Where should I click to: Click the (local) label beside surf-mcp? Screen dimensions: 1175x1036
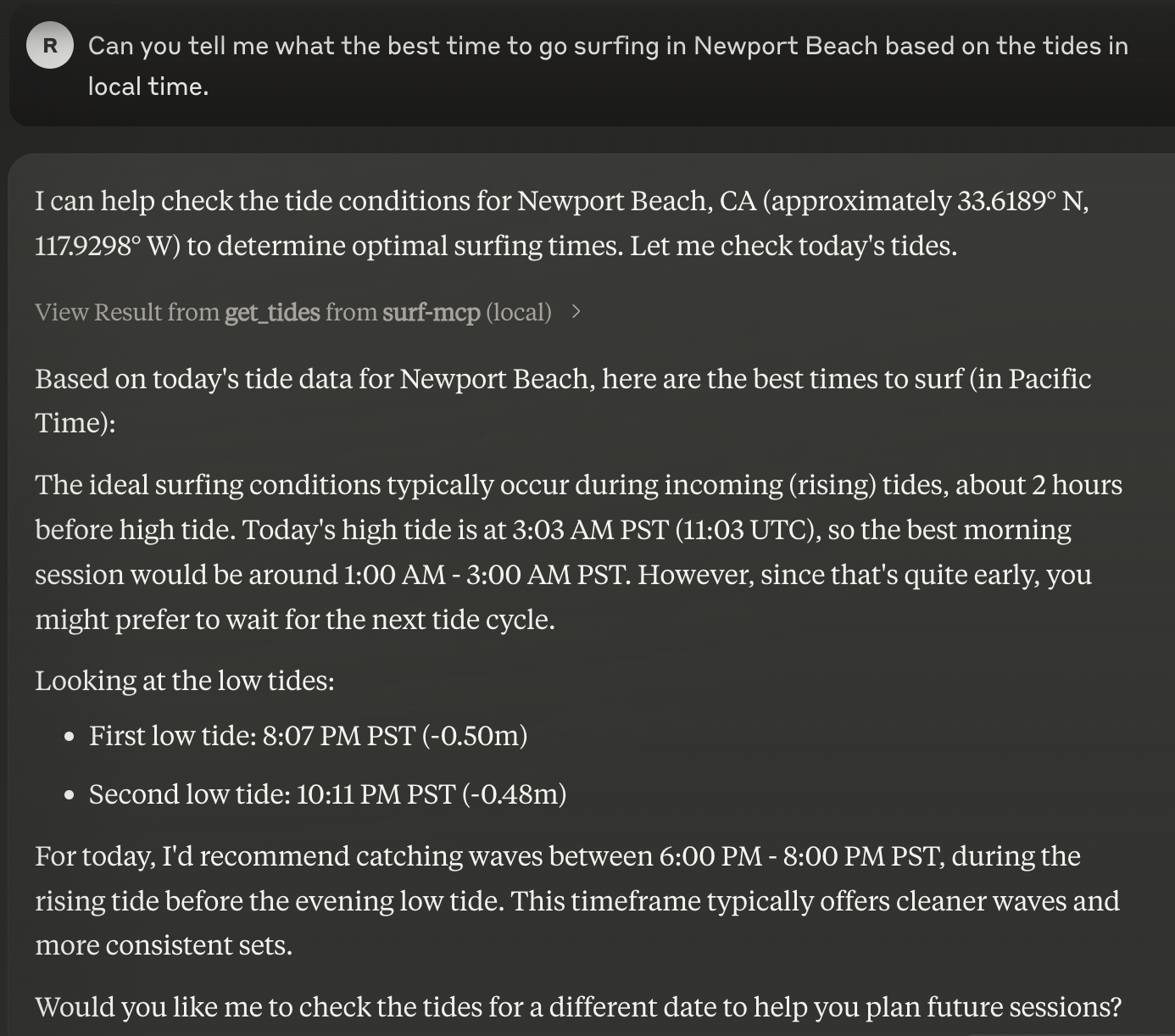(518, 312)
